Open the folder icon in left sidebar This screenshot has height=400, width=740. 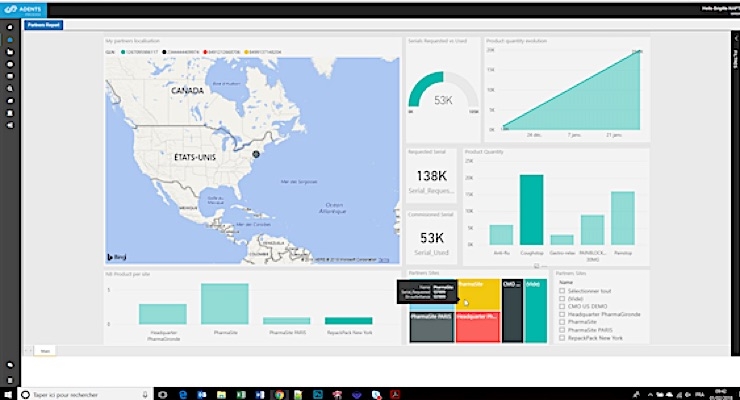pos(10,52)
